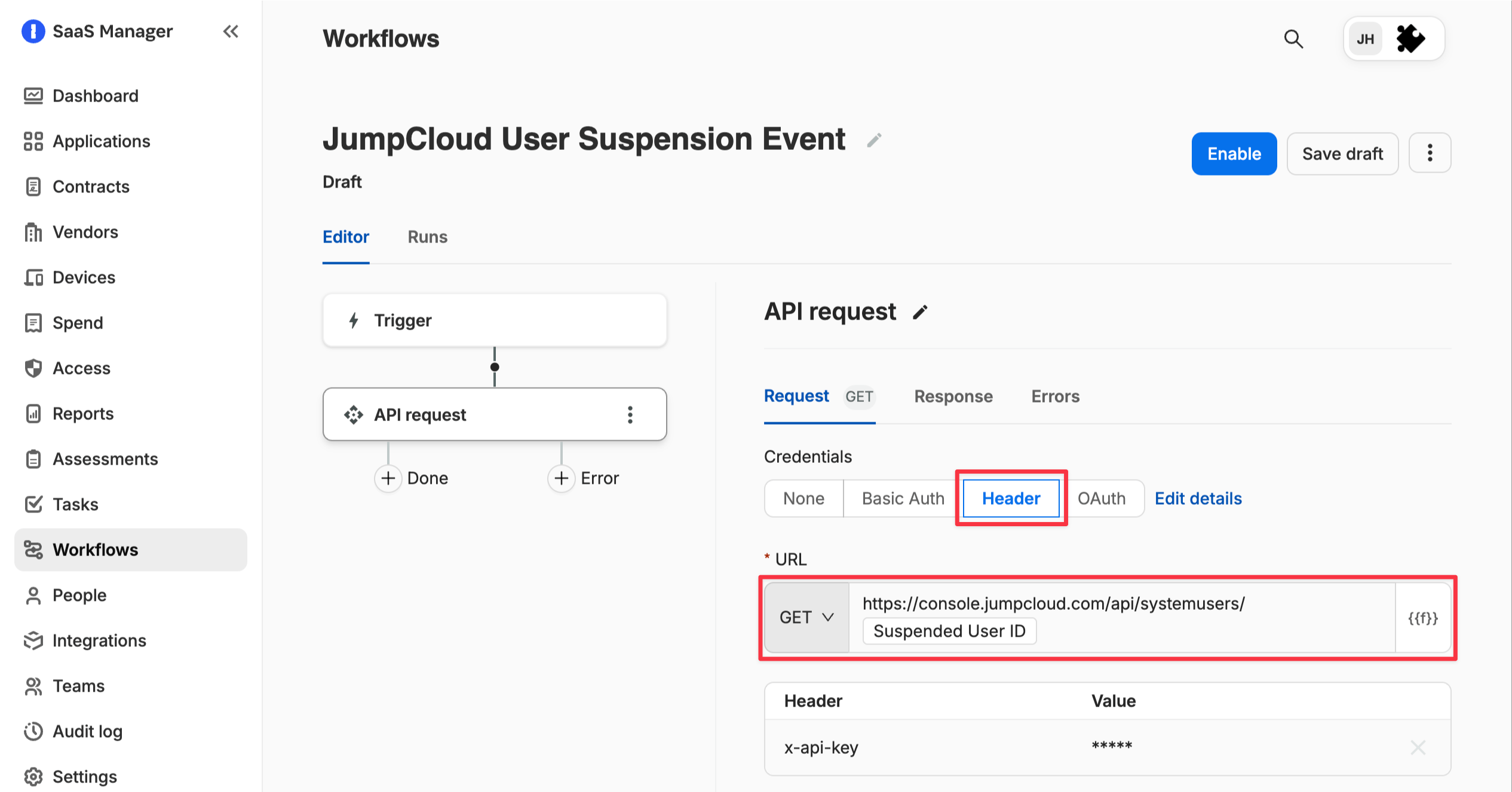Switch to the Runs tab
Image resolution: width=1512 pixels, height=792 pixels.
427,237
